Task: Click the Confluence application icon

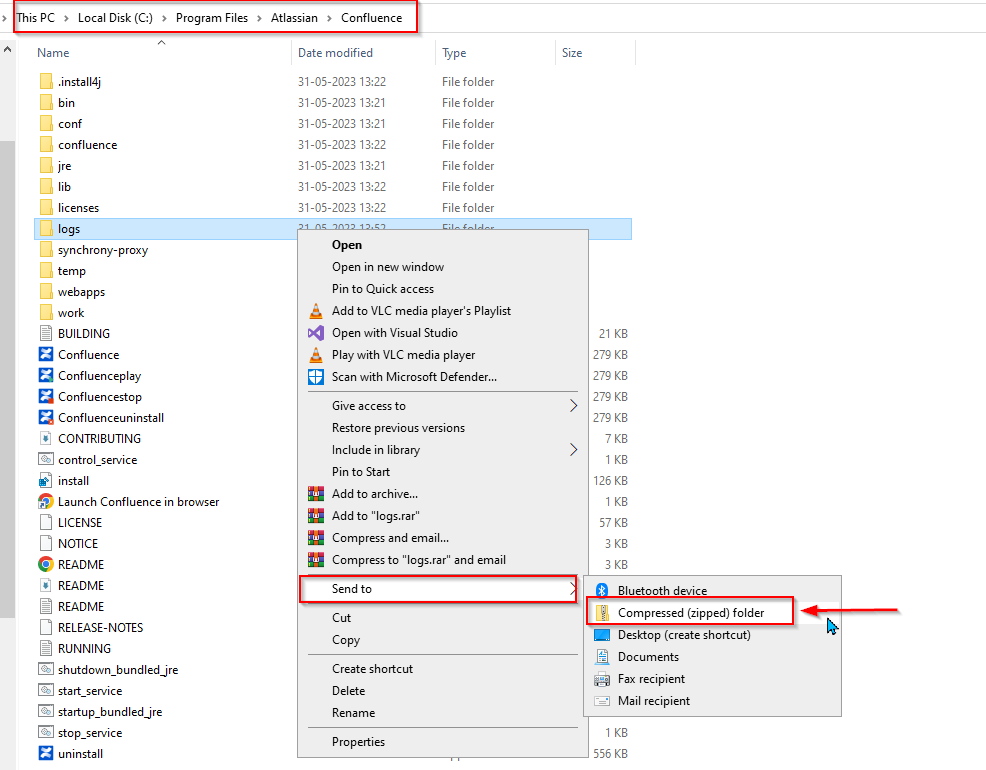Action: coord(46,355)
